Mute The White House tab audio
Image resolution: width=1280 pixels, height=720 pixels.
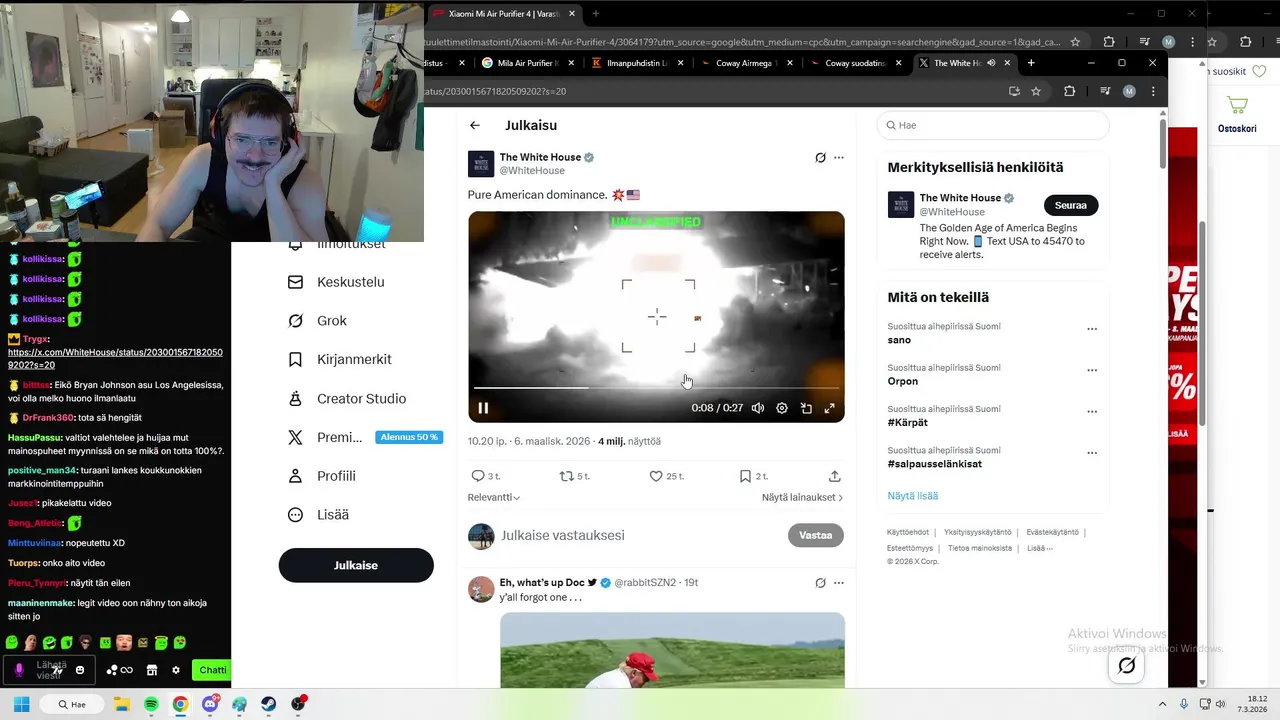pyautogui.click(x=991, y=63)
